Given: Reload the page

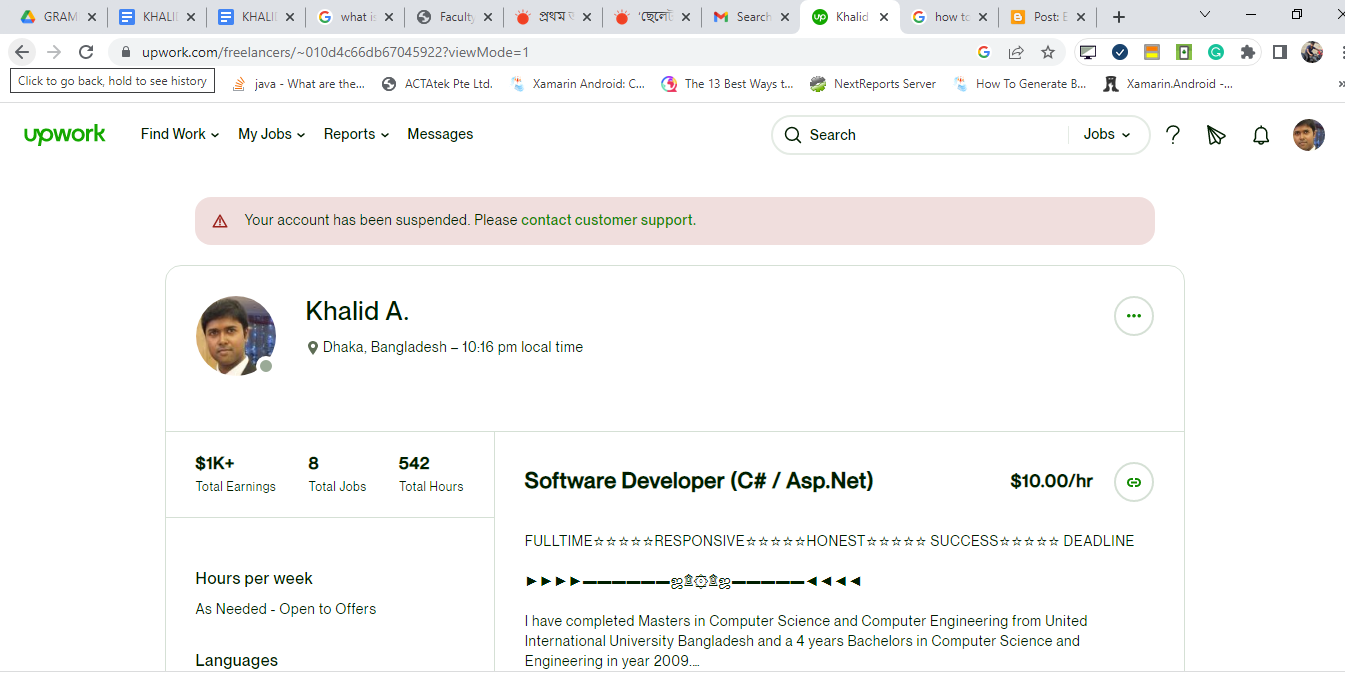Looking at the screenshot, I should point(86,52).
